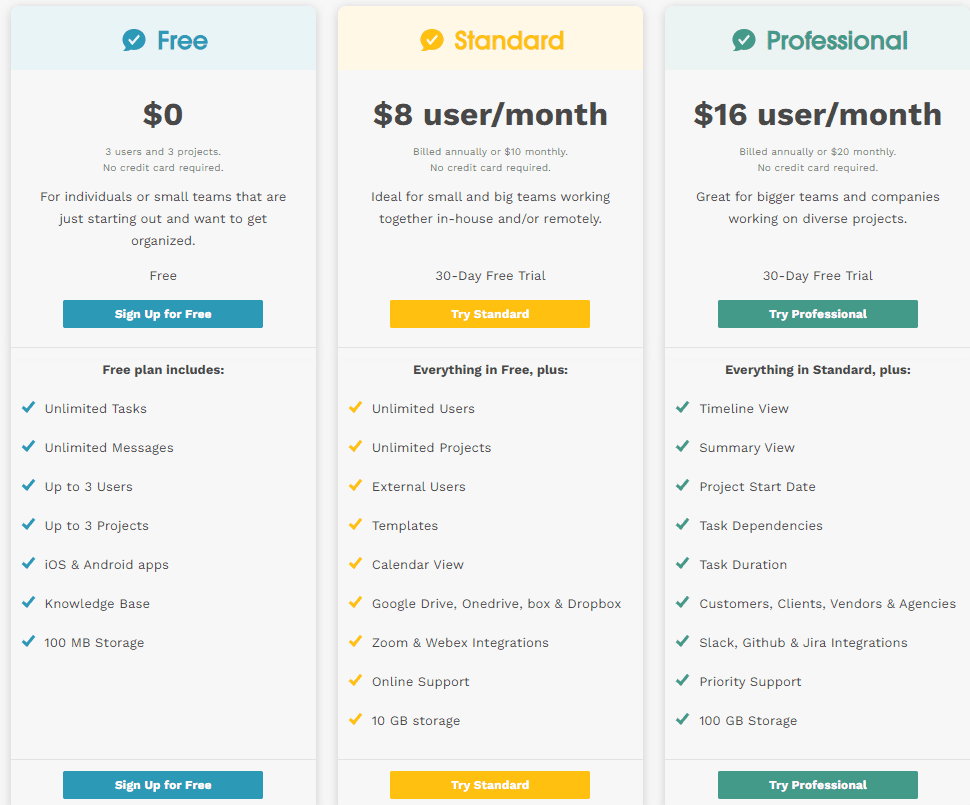970x805 pixels.
Task: Click the Try Standard button
Action: tap(490, 313)
